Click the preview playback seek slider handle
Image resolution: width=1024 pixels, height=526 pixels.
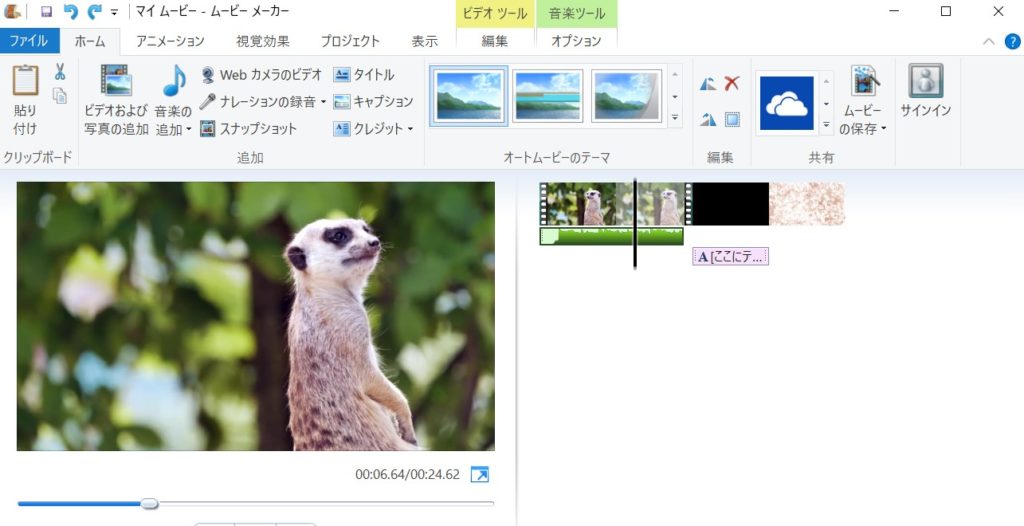150,503
